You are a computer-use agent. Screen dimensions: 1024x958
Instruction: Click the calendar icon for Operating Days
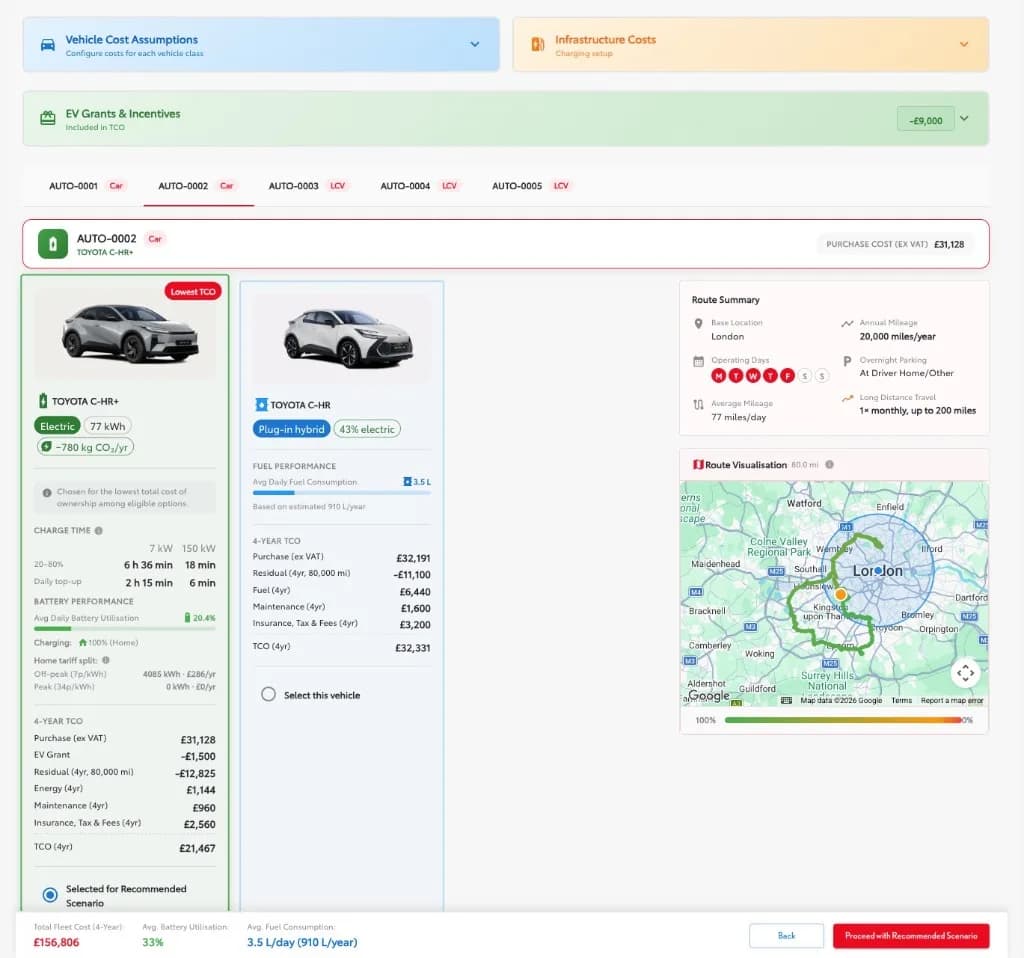pyautogui.click(x=698, y=361)
